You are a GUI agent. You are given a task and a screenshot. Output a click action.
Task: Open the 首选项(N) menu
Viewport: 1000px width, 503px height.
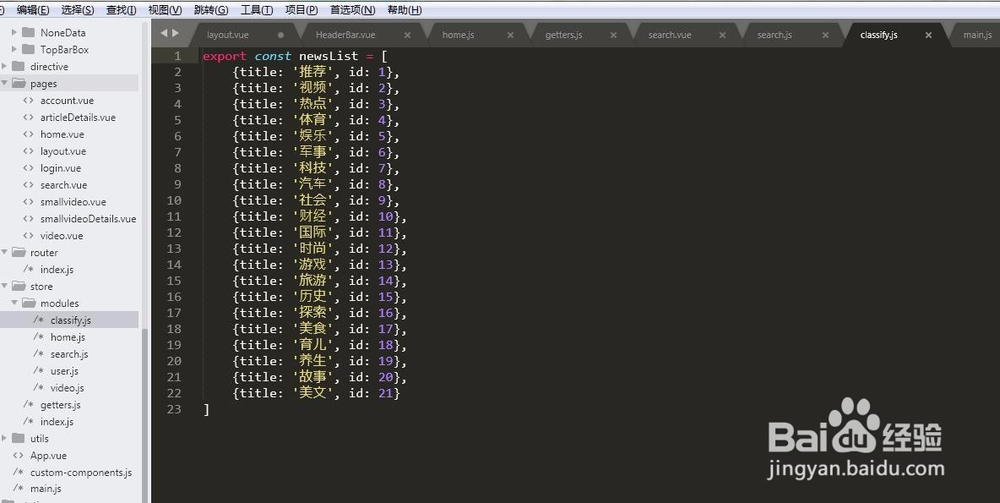click(x=352, y=10)
